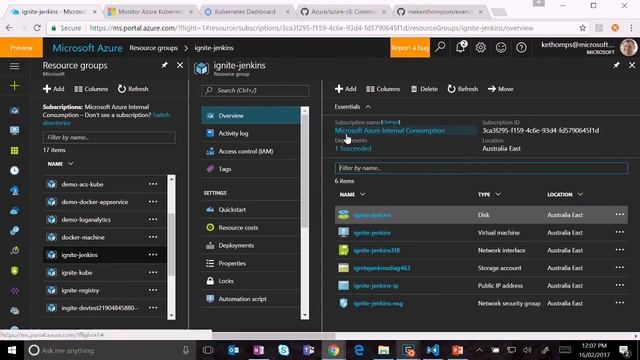Open Locks menu item
The height and width of the screenshot is (360, 640).
click(x=251, y=281)
